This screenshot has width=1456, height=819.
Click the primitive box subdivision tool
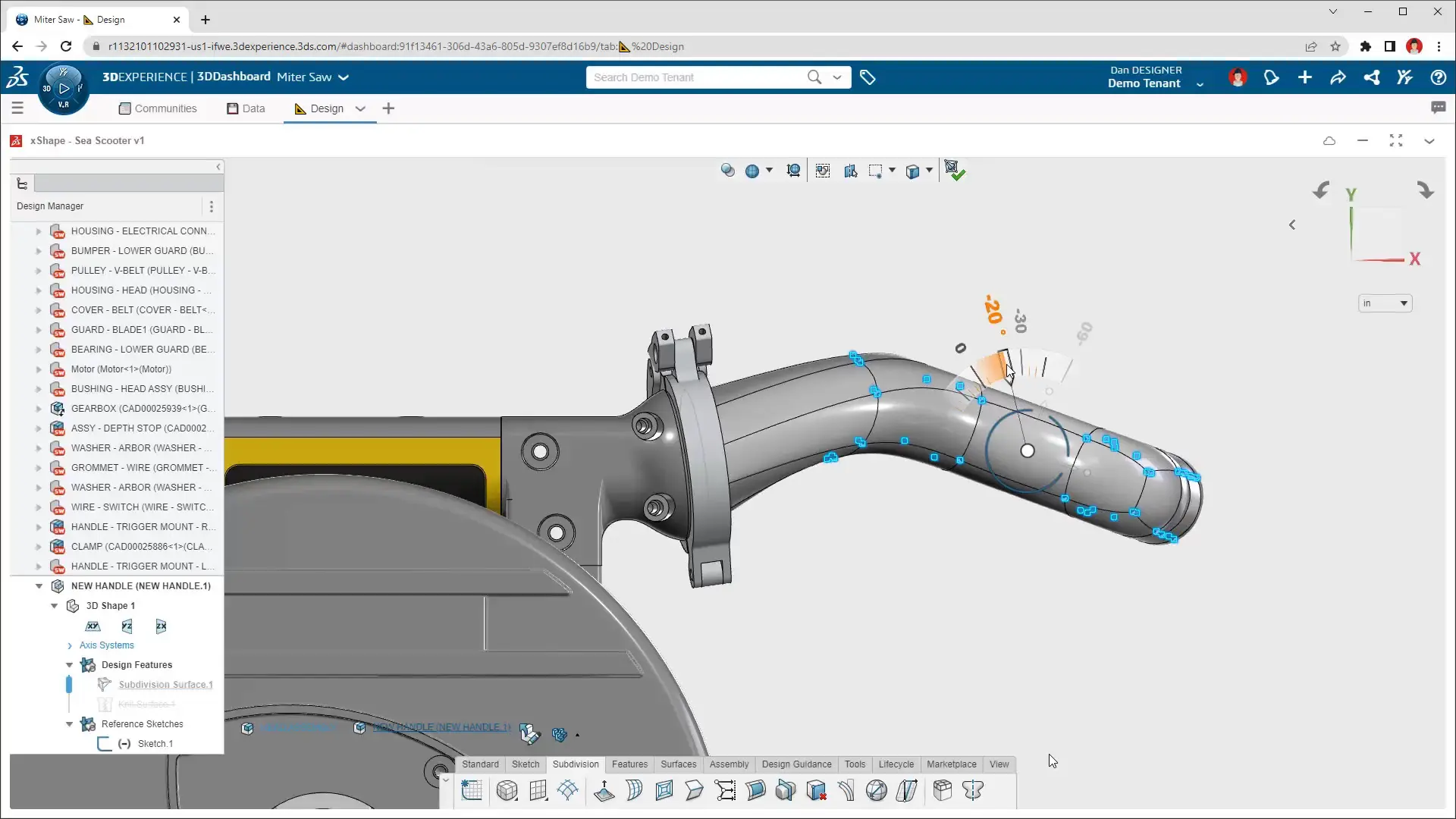click(x=507, y=790)
